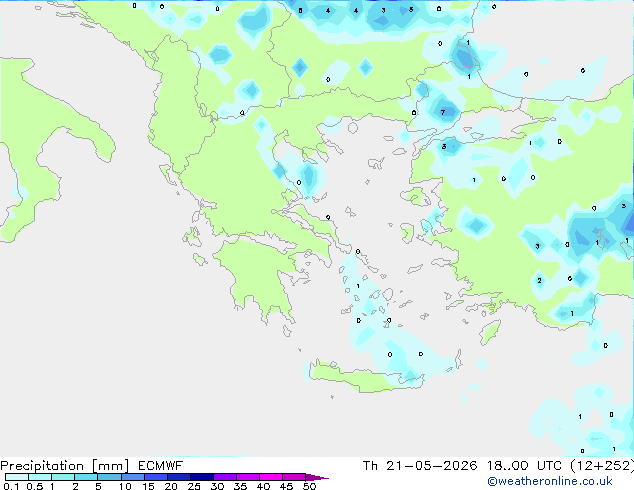Click the "ECMWF" model label
Image resolution: width=634 pixels, height=490 pixels.
click(161, 466)
